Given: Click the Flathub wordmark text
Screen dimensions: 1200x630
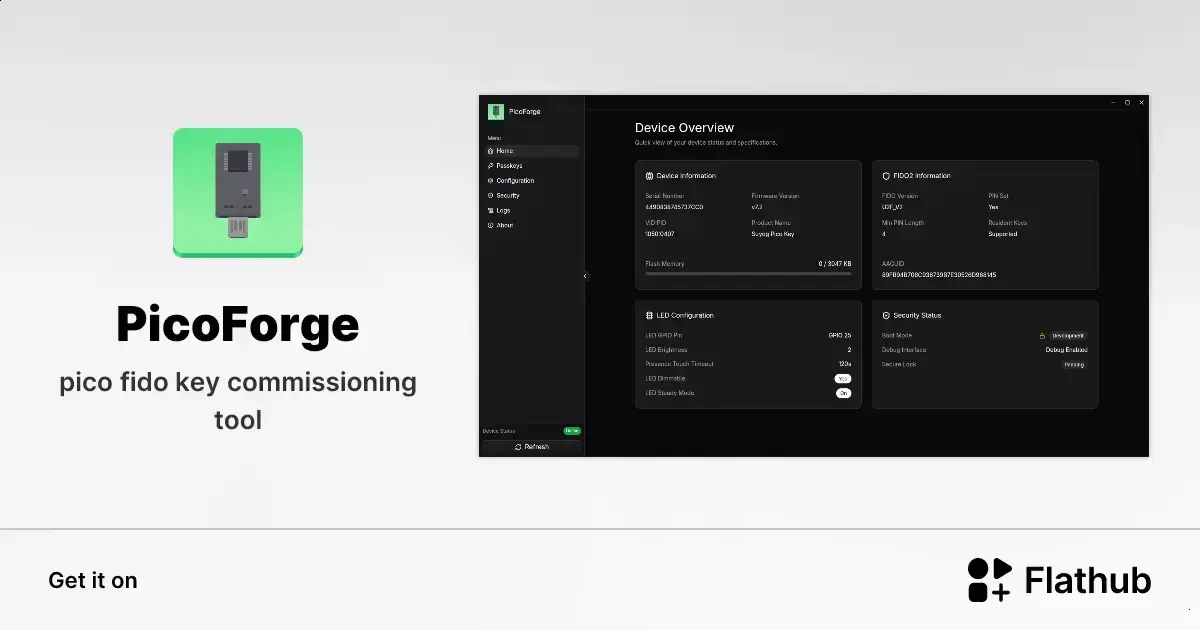Looking at the screenshot, I should [1088, 580].
